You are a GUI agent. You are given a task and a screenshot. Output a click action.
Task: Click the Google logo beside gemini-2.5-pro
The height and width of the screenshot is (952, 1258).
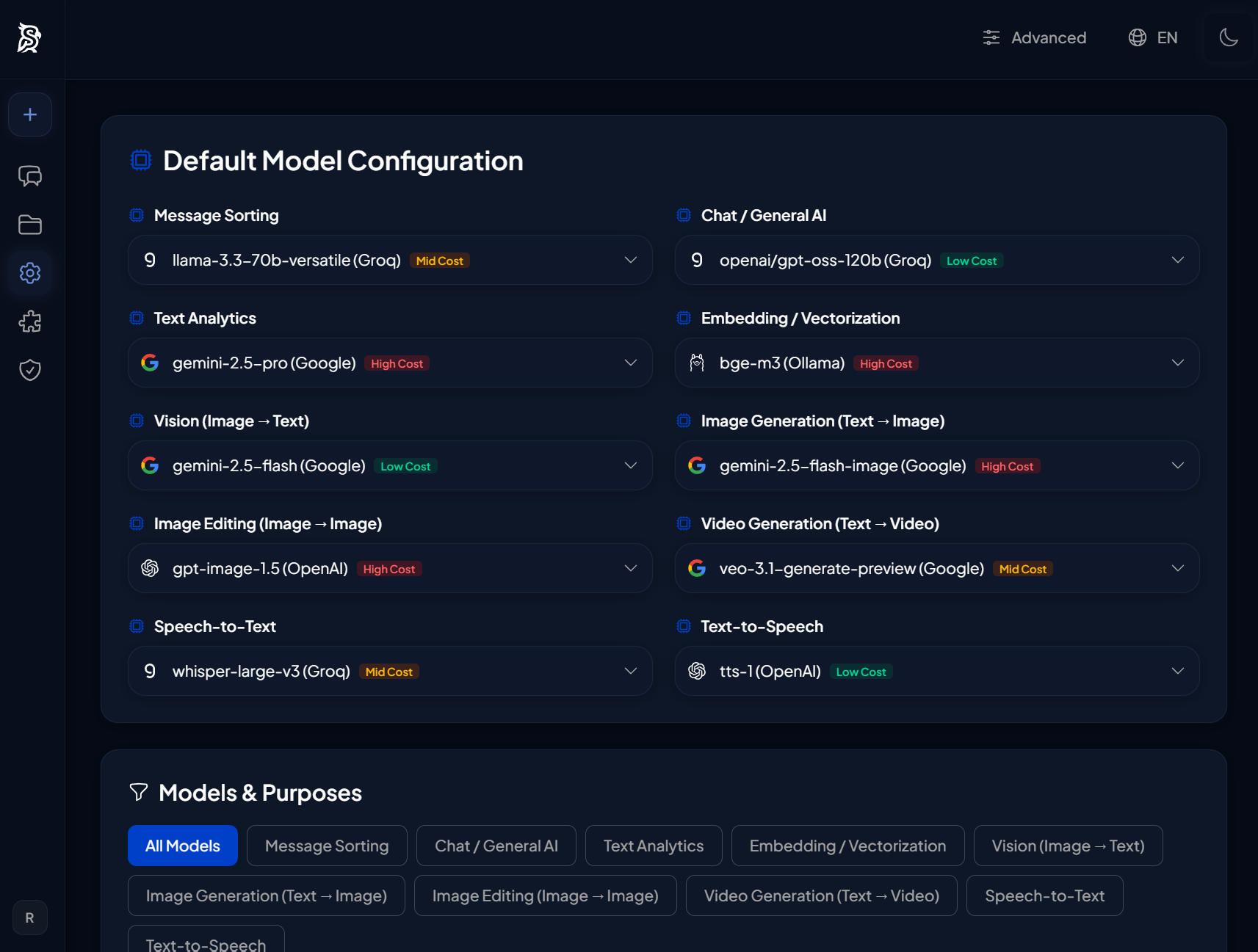(x=150, y=363)
